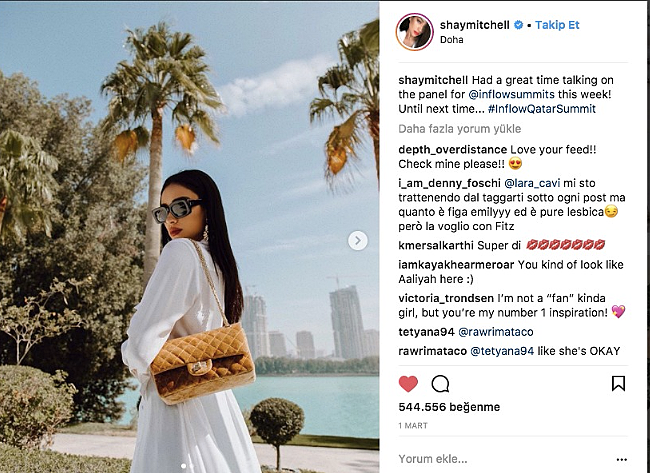Visit victoria_trondsen's profile
The width and height of the screenshot is (650, 473).
click(446, 298)
